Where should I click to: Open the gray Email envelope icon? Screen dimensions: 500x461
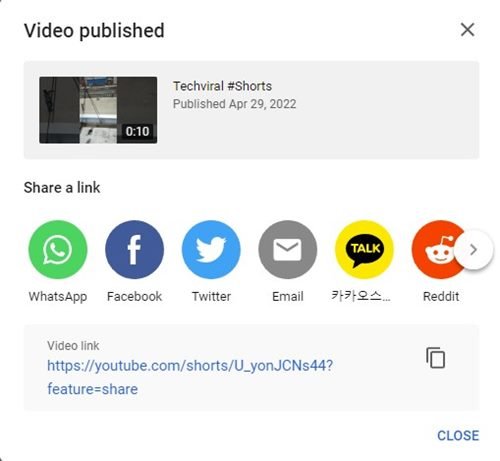pyautogui.click(x=288, y=249)
